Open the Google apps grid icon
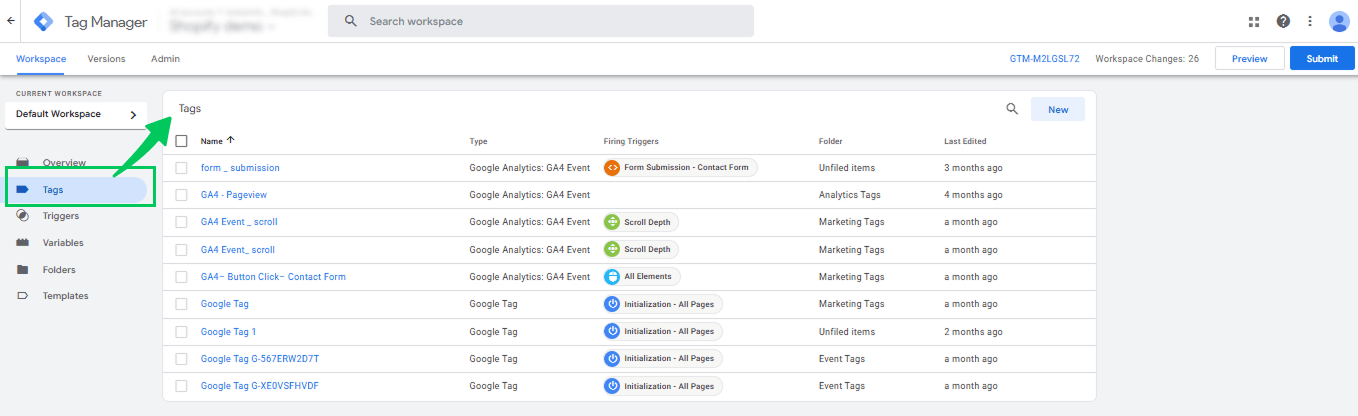1358x416 pixels. pyautogui.click(x=1254, y=21)
